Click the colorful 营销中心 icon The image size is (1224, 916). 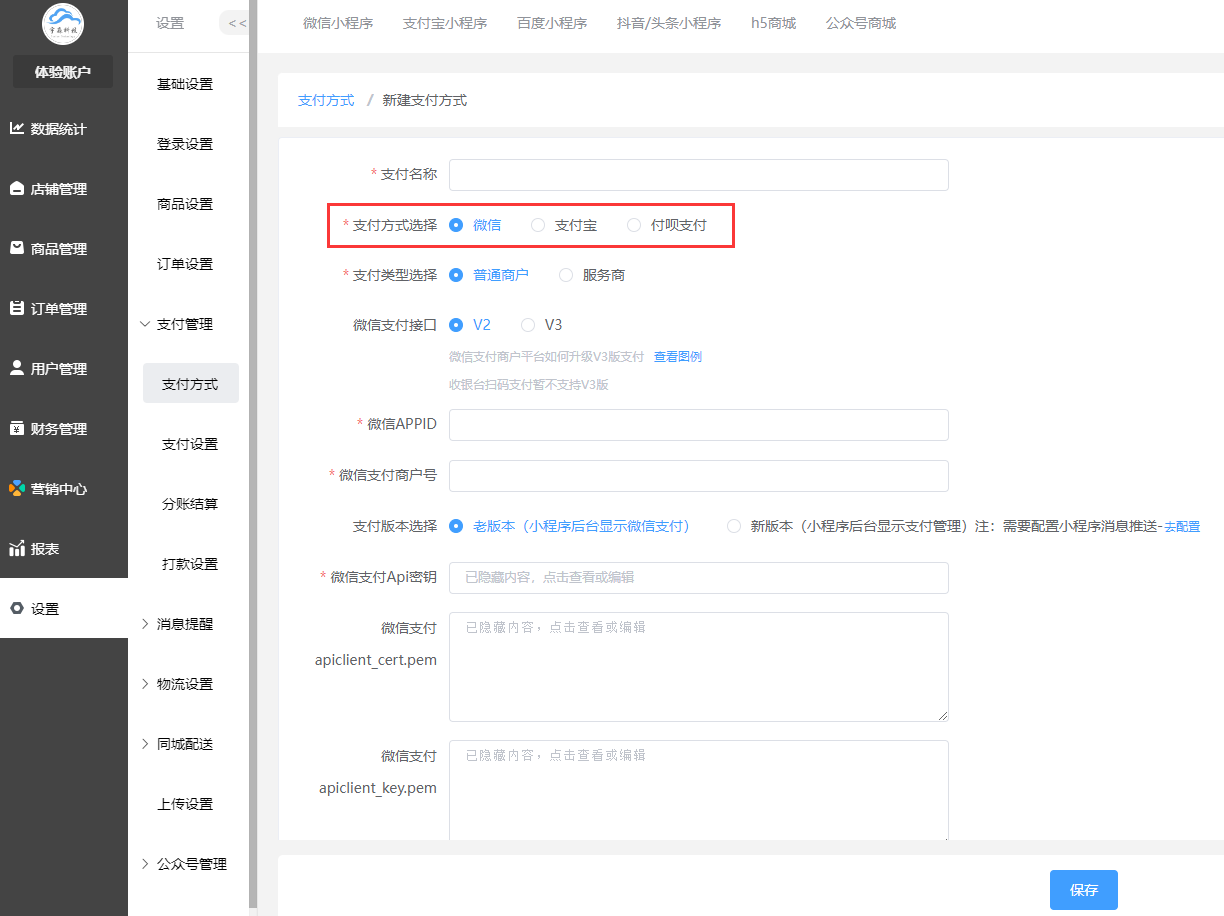click(x=17, y=489)
